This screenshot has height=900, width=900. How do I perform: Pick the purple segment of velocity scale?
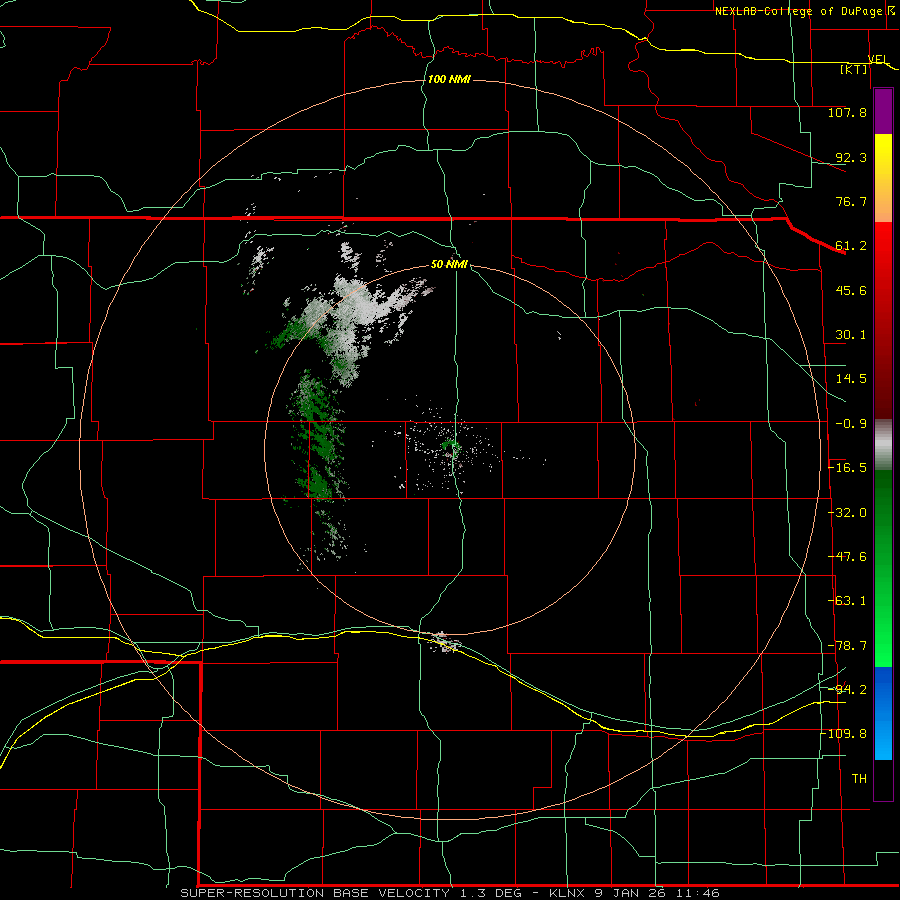pyautogui.click(x=883, y=112)
